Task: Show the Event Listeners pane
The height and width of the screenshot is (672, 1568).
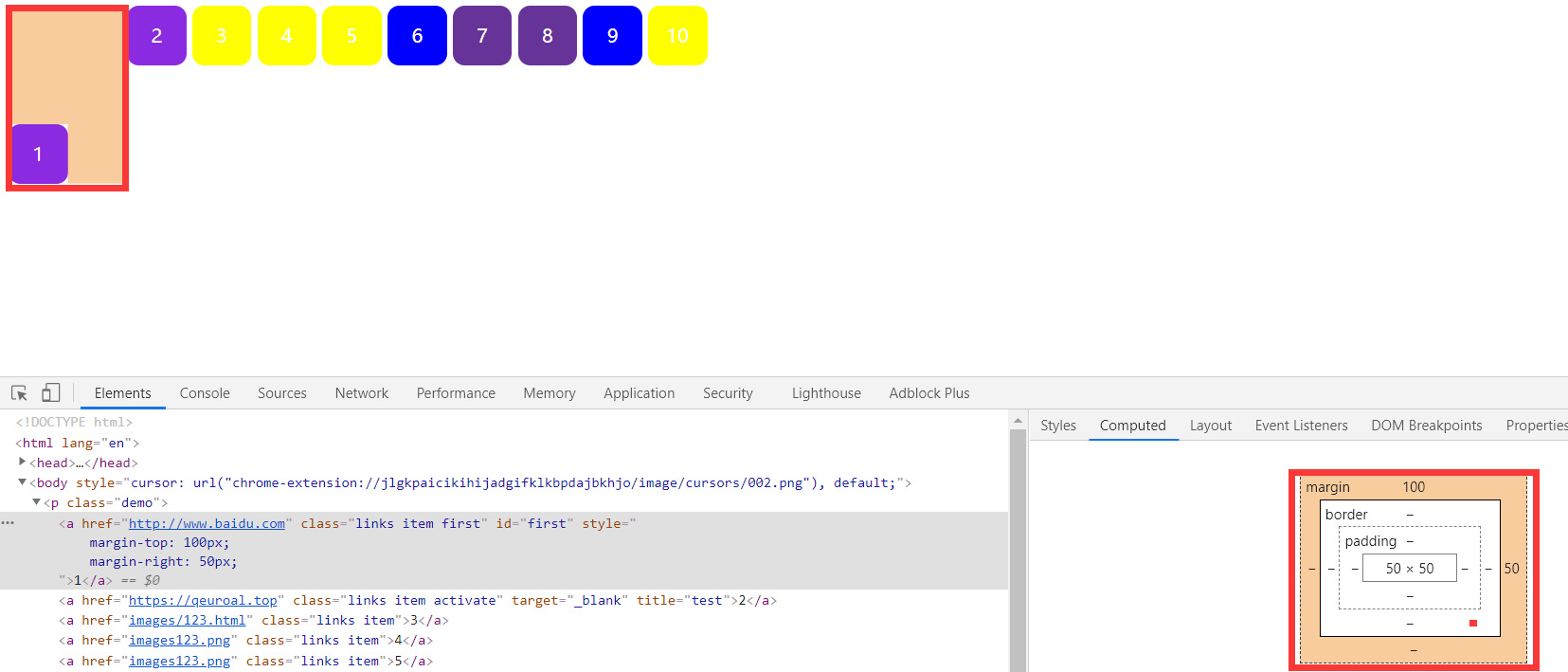Action: (x=1301, y=426)
